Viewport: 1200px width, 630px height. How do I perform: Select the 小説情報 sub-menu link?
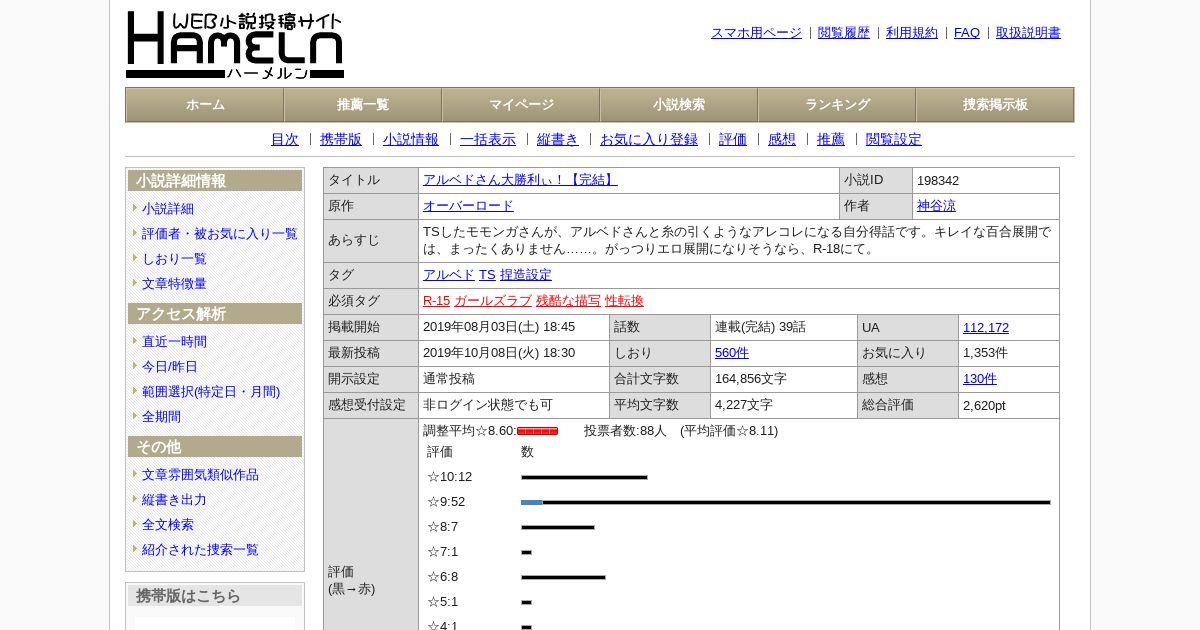(411, 140)
